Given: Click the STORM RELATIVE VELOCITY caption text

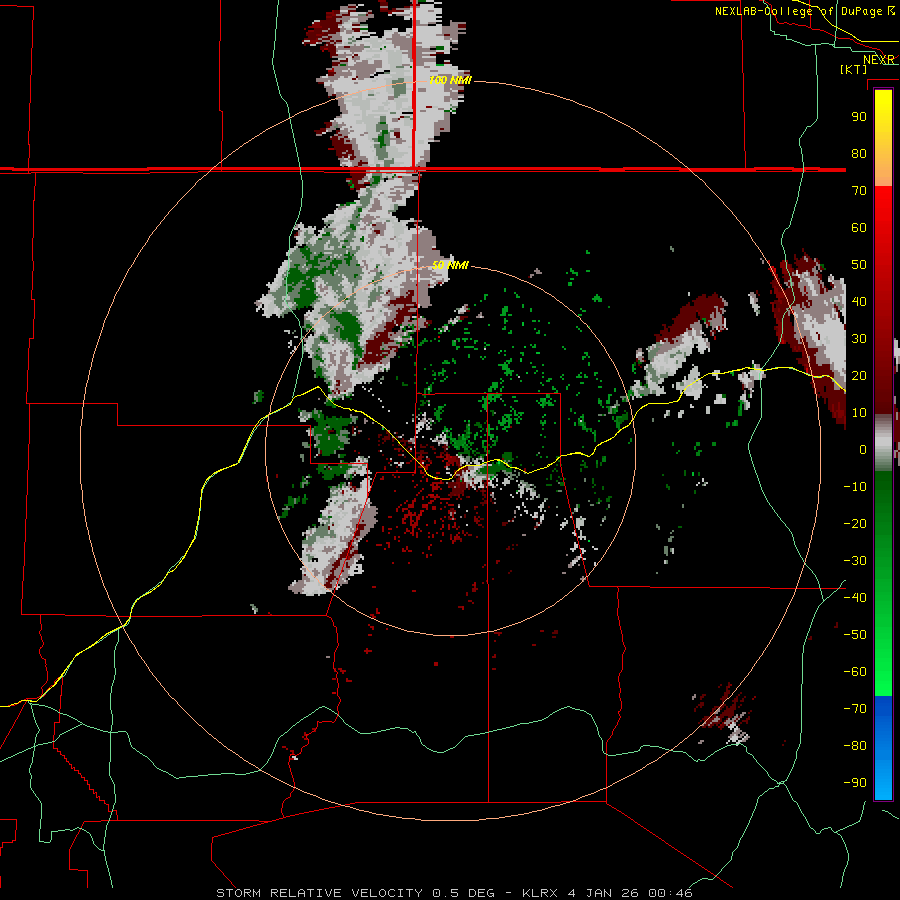Looking at the screenshot, I should tap(320, 893).
